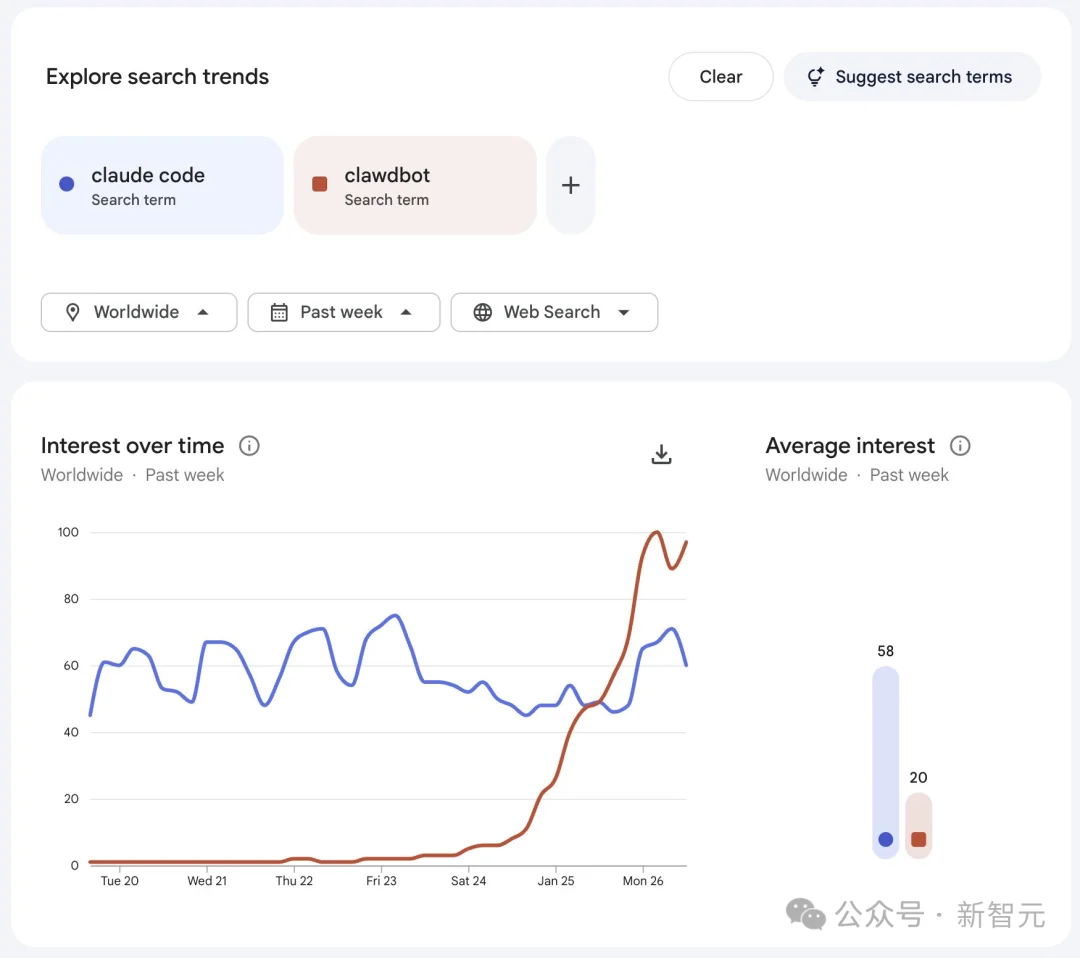This screenshot has height=958, width=1080.
Task: Open the Average interest info icon
Action: [960, 446]
